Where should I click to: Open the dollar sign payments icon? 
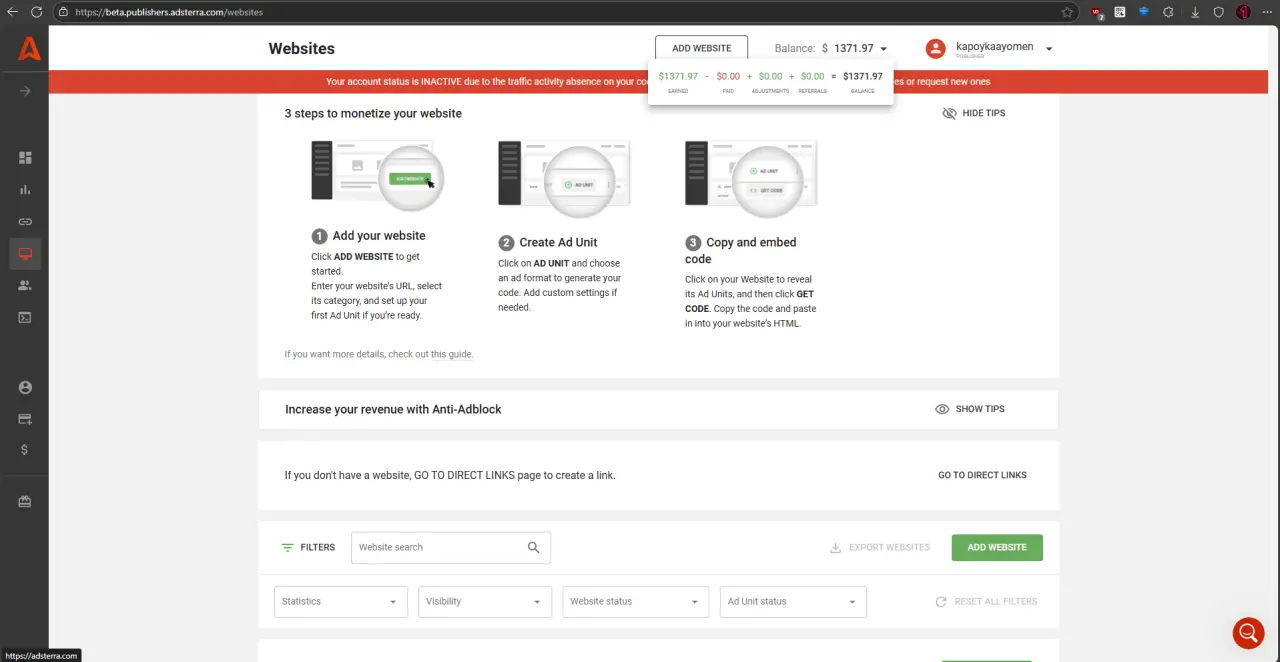pos(25,450)
